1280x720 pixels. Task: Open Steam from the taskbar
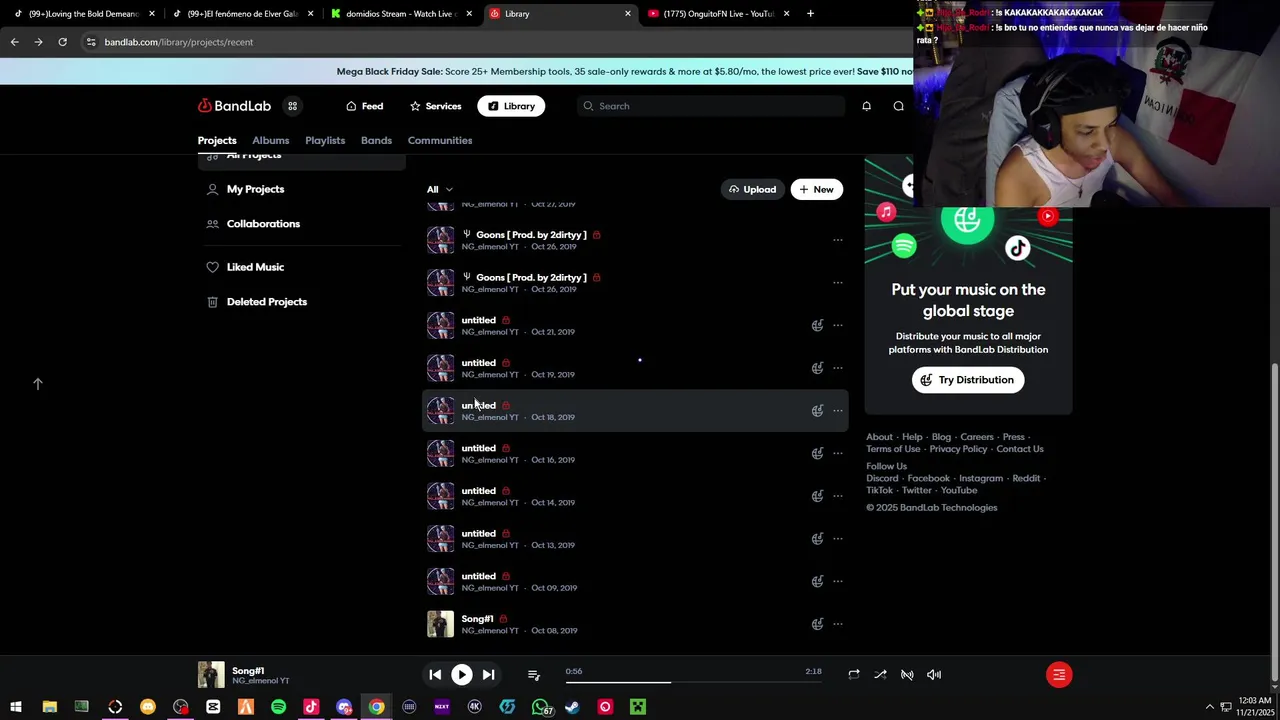[572, 707]
